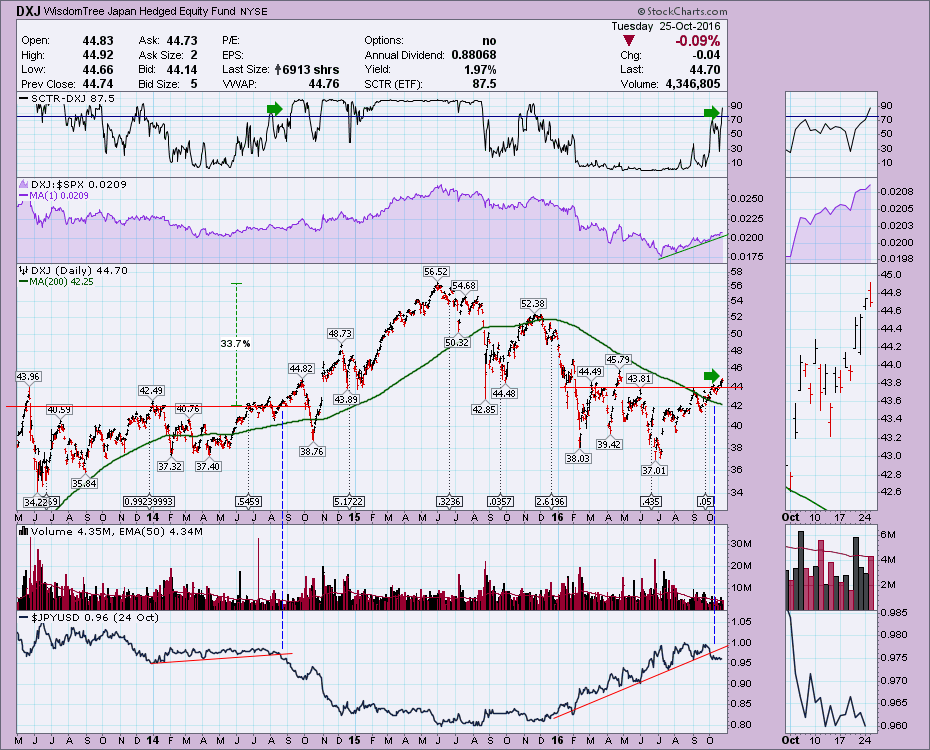Click the red down-triangle change indicator
This screenshot has width=930, height=750.
click(x=629, y=41)
